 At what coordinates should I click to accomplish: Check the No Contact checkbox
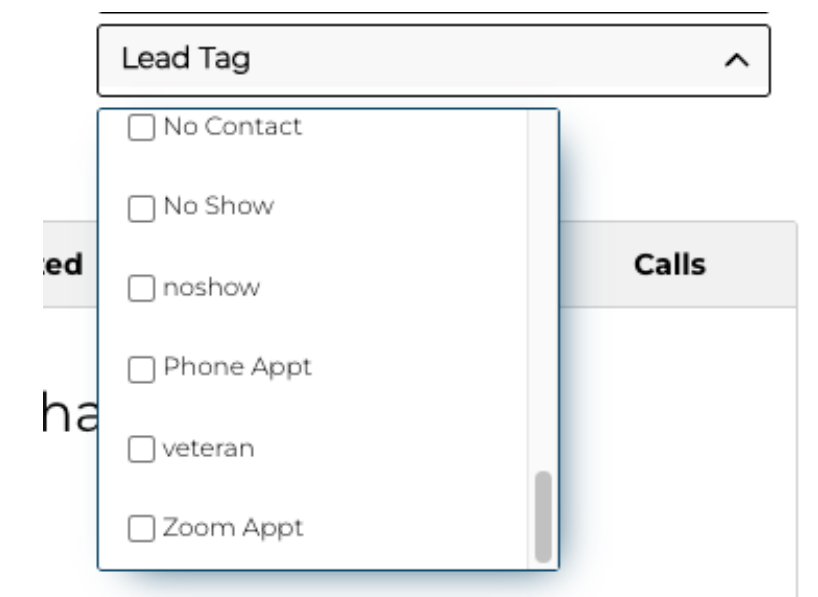click(x=143, y=128)
